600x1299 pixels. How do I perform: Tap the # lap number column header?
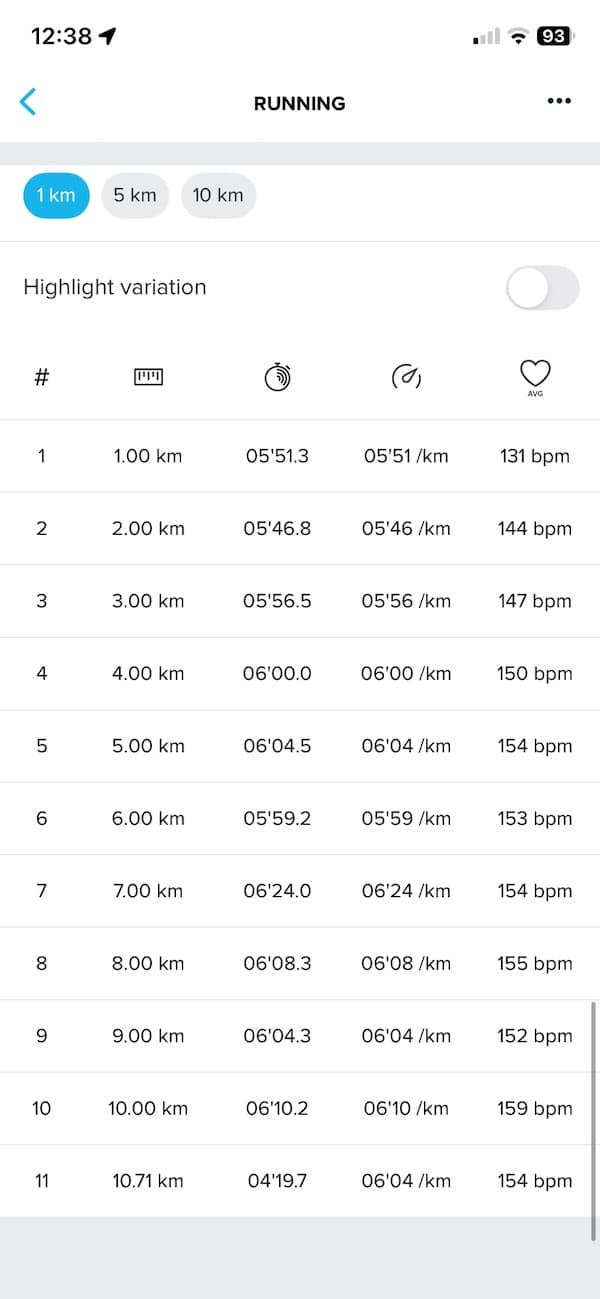(x=42, y=377)
